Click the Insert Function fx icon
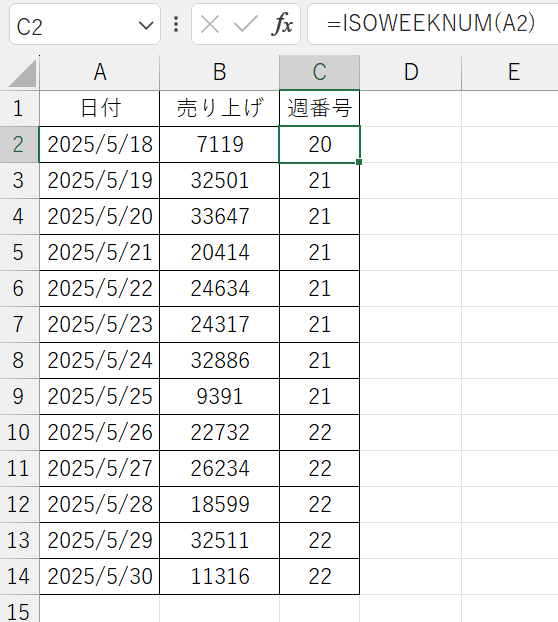 (282, 24)
